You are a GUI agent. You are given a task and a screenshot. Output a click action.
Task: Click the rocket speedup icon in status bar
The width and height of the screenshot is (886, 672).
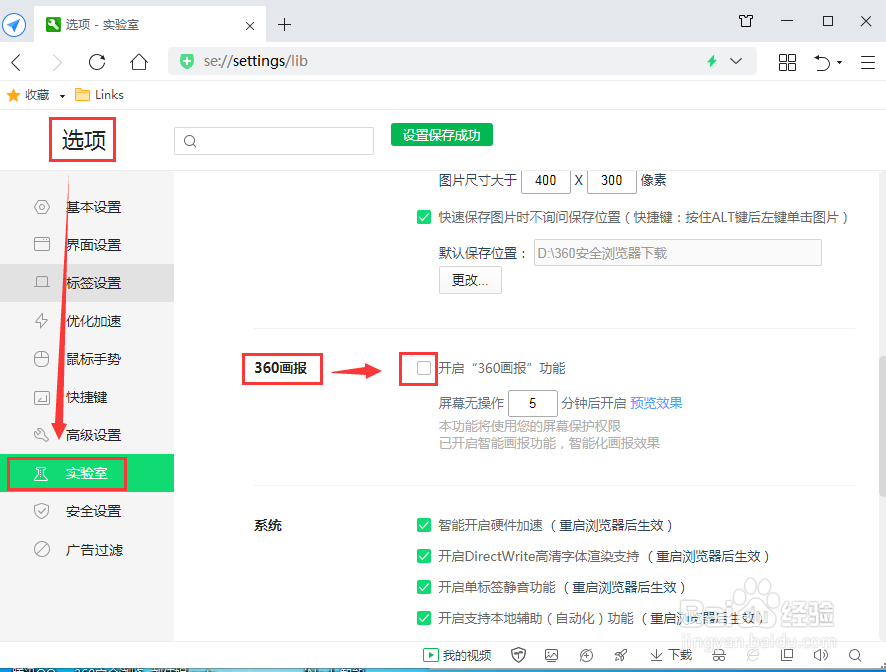621,655
